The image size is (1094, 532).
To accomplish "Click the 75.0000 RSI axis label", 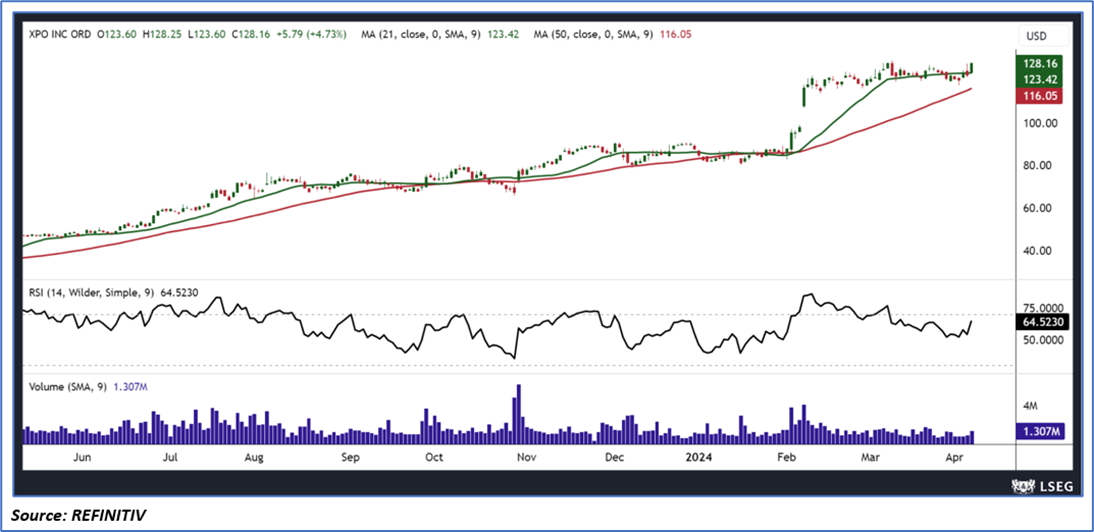I will (x=1042, y=308).
